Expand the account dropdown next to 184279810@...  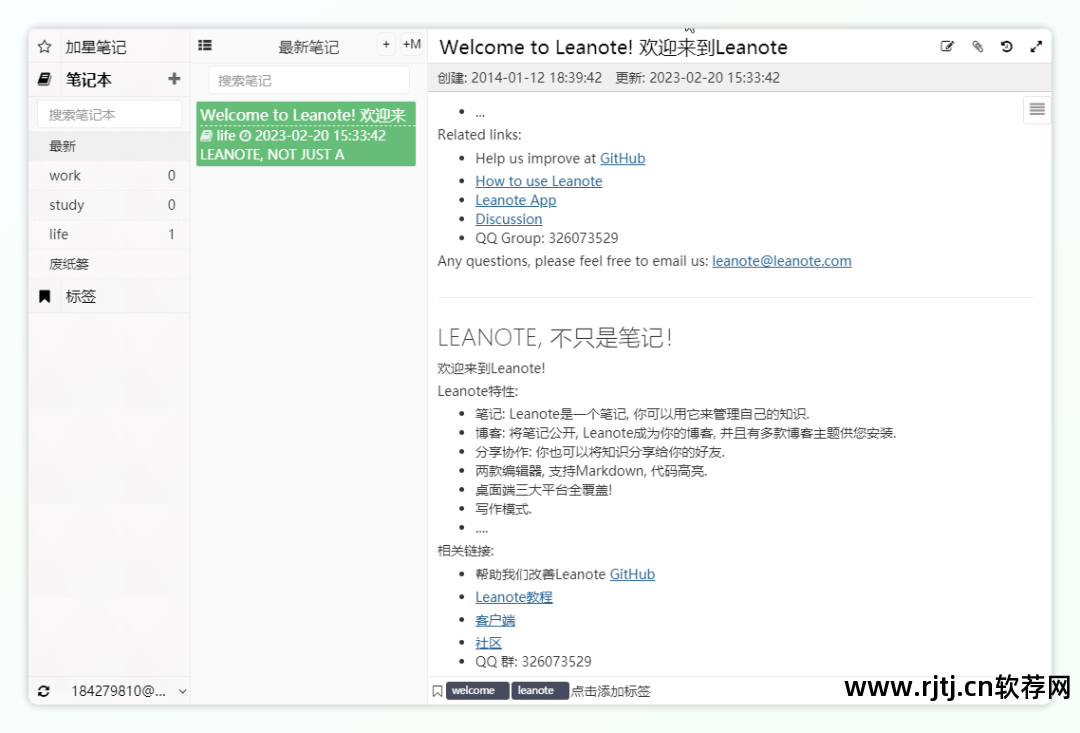(x=181, y=691)
